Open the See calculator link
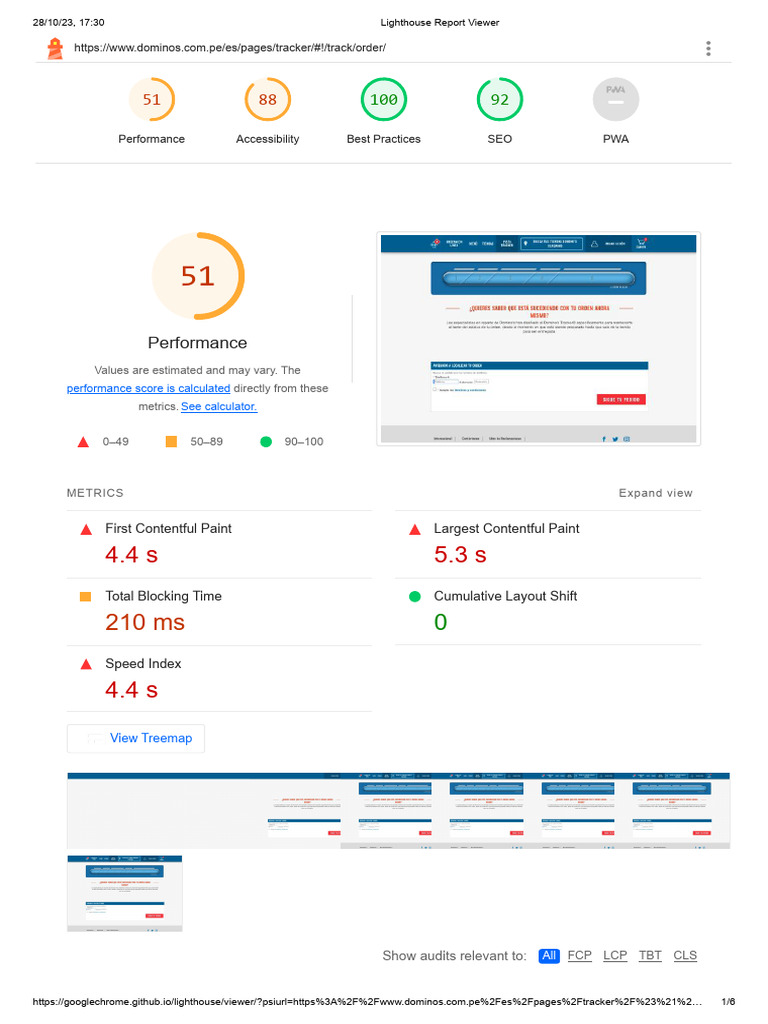The width and height of the screenshot is (768, 1024). 219,406
